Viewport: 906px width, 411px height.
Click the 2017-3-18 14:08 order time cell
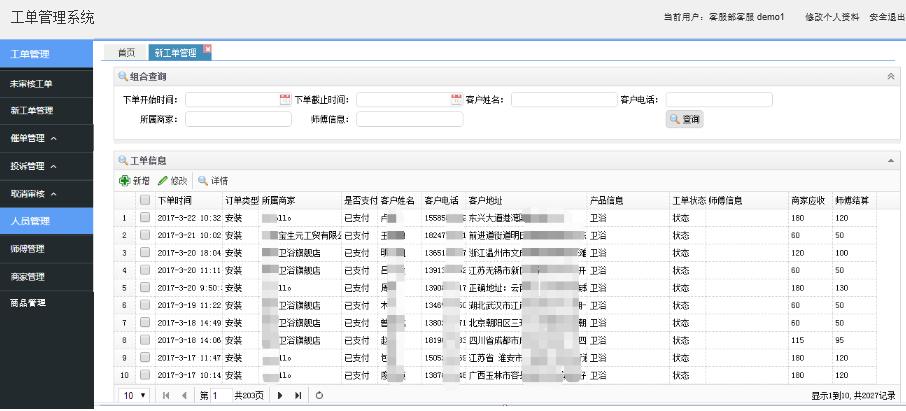[x=189, y=340]
